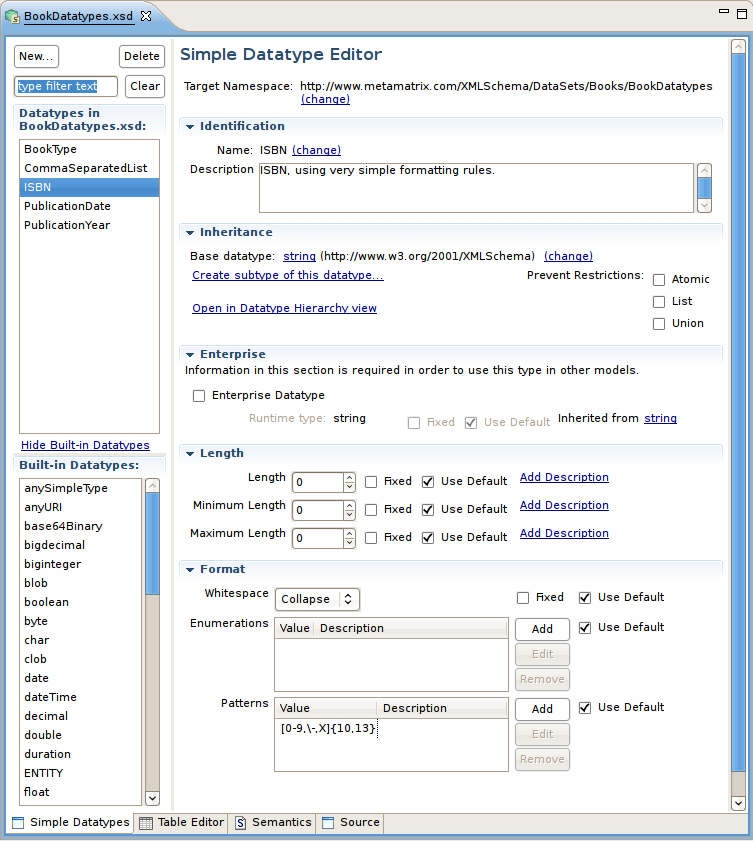Click the Delete datatype button

(142, 56)
